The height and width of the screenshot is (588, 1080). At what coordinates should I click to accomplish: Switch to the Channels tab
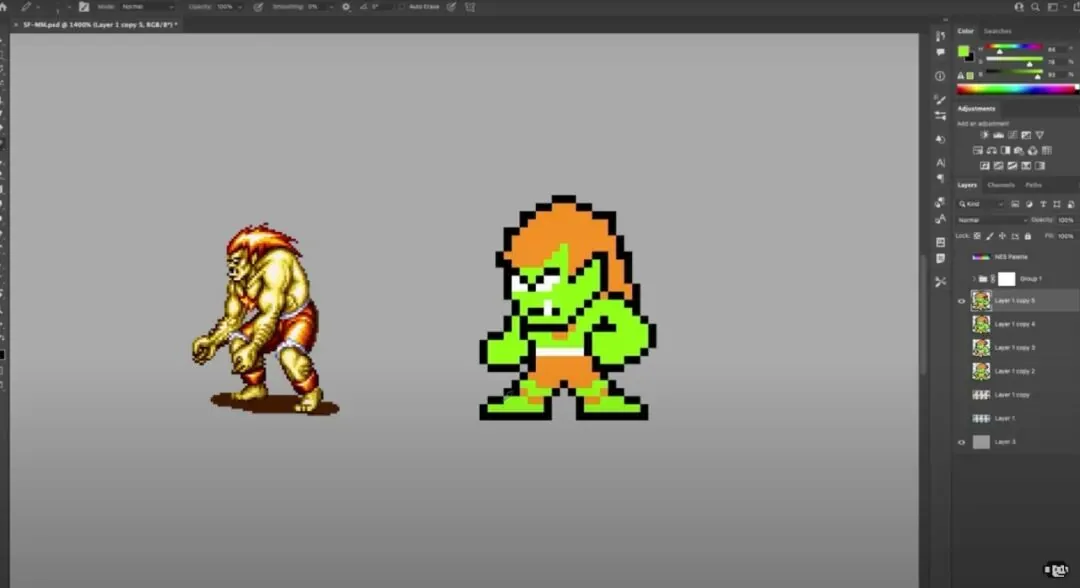(1001, 185)
